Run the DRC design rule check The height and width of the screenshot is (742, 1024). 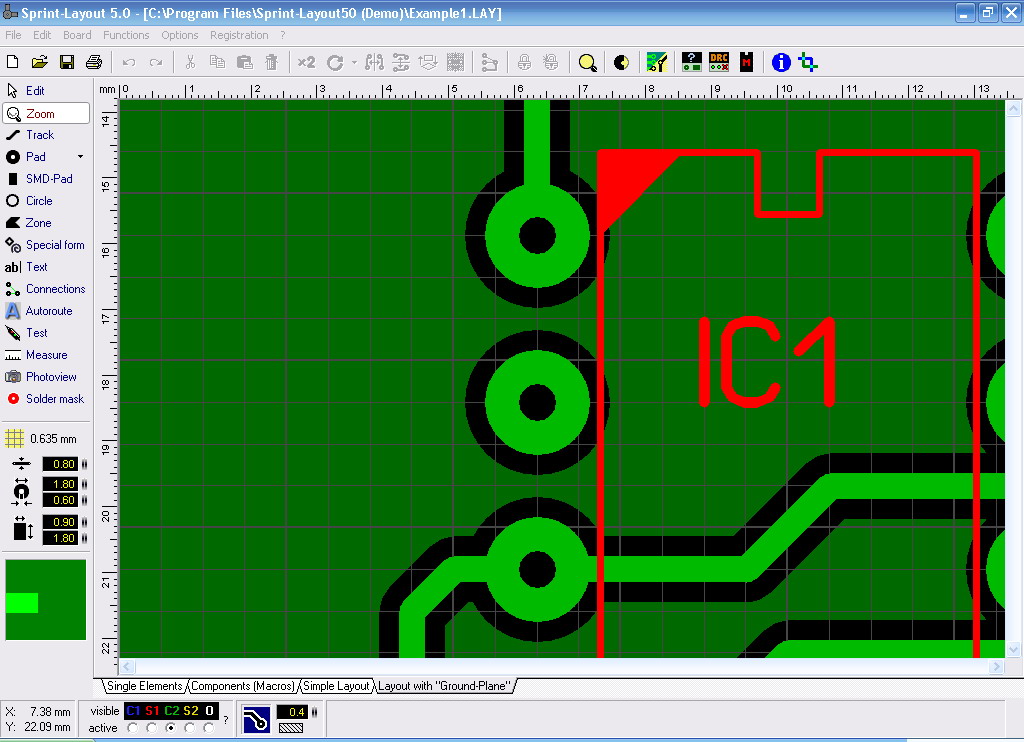coord(719,62)
